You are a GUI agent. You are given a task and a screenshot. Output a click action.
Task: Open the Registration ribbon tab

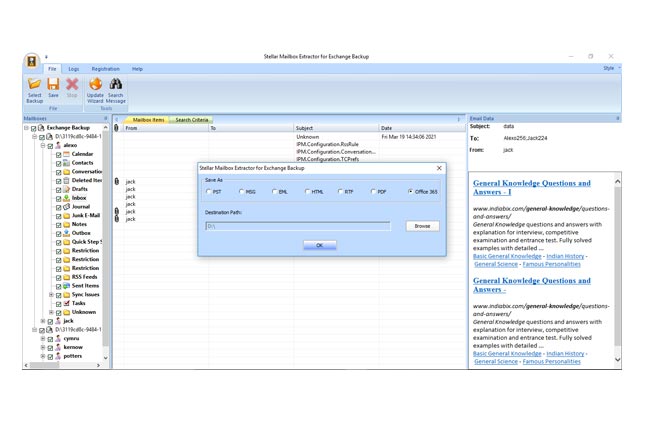coord(105,69)
